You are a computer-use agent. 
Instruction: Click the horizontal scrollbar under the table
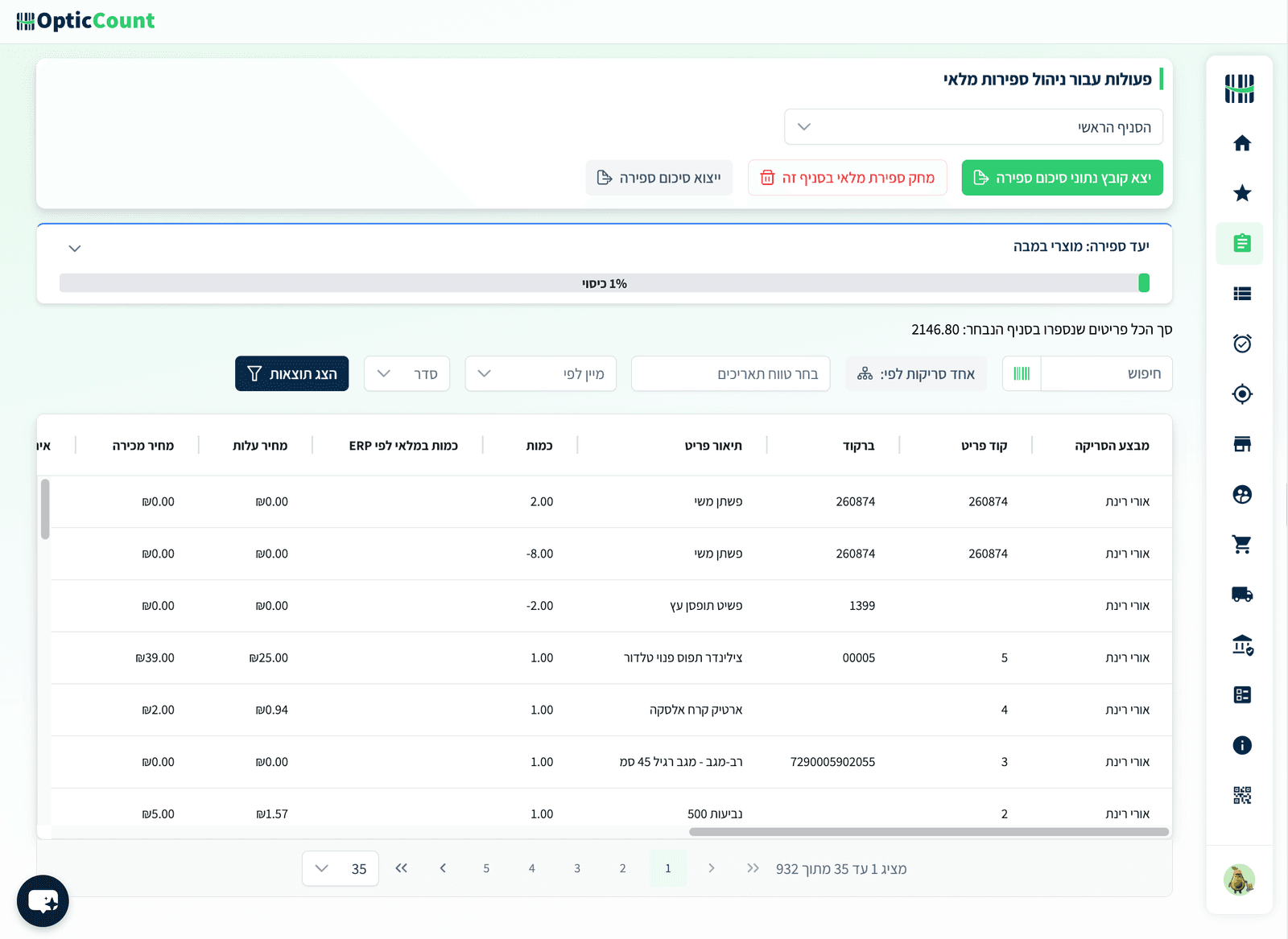[929, 832]
